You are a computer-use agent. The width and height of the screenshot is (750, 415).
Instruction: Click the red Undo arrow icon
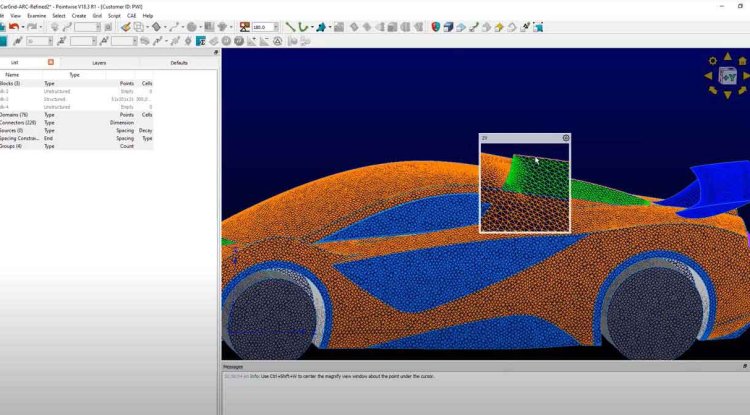coord(14,27)
